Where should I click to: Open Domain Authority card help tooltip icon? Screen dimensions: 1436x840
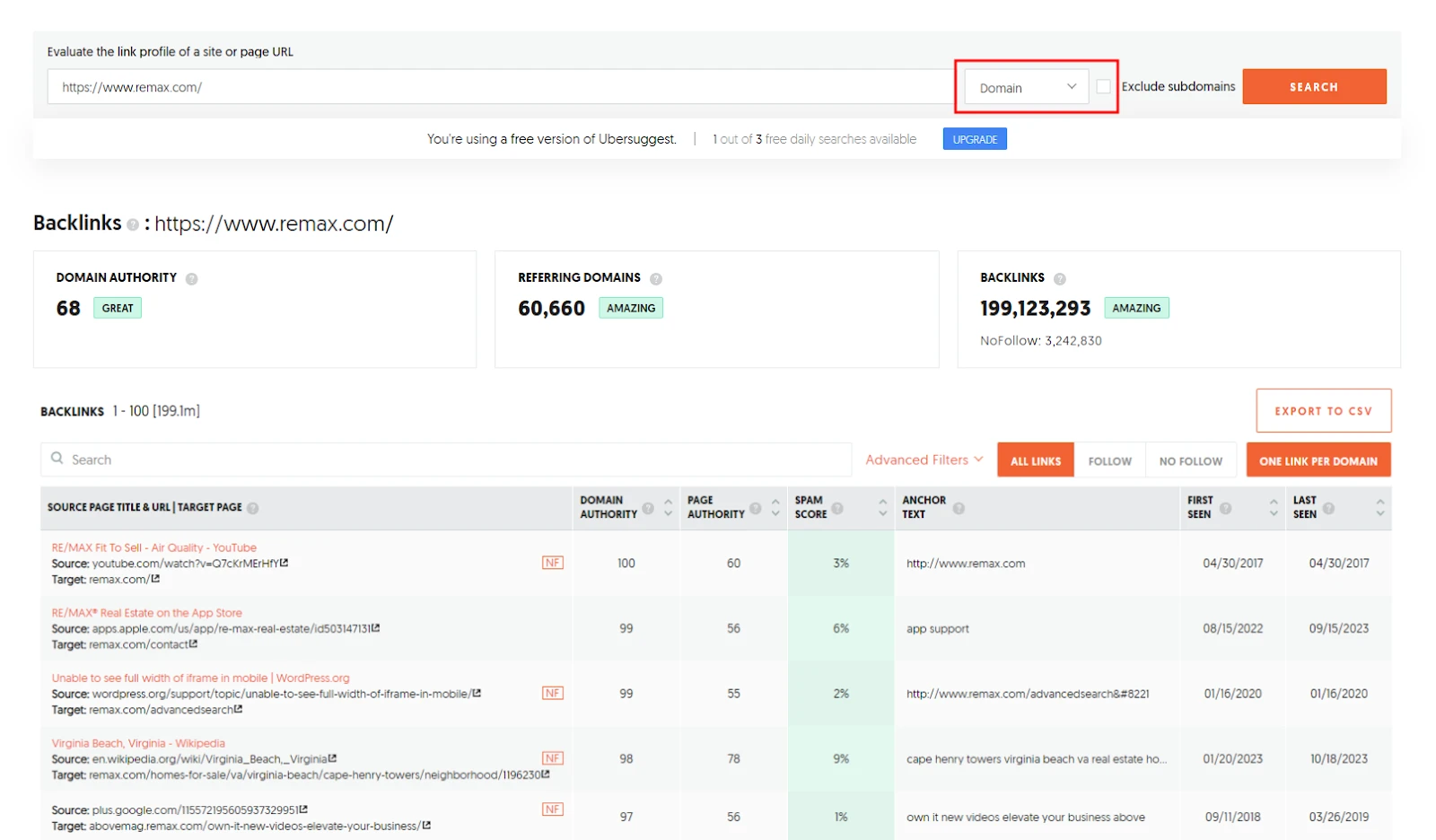pyautogui.click(x=191, y=279)
